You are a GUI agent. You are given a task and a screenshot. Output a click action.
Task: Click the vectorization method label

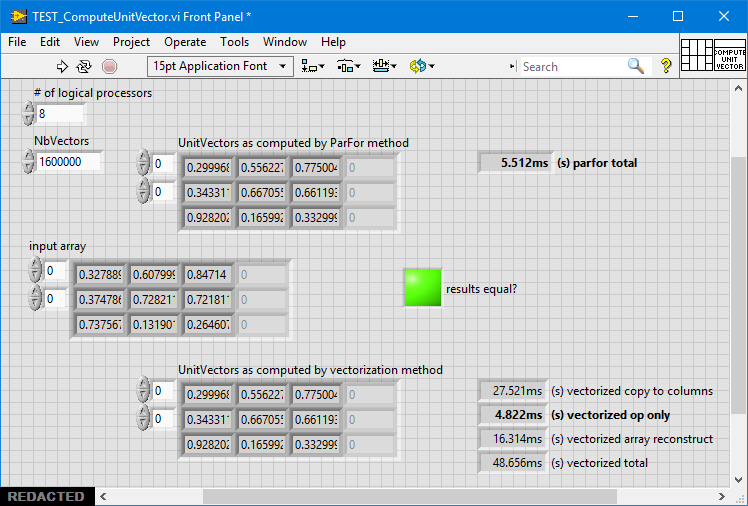[x=311, y=370]
